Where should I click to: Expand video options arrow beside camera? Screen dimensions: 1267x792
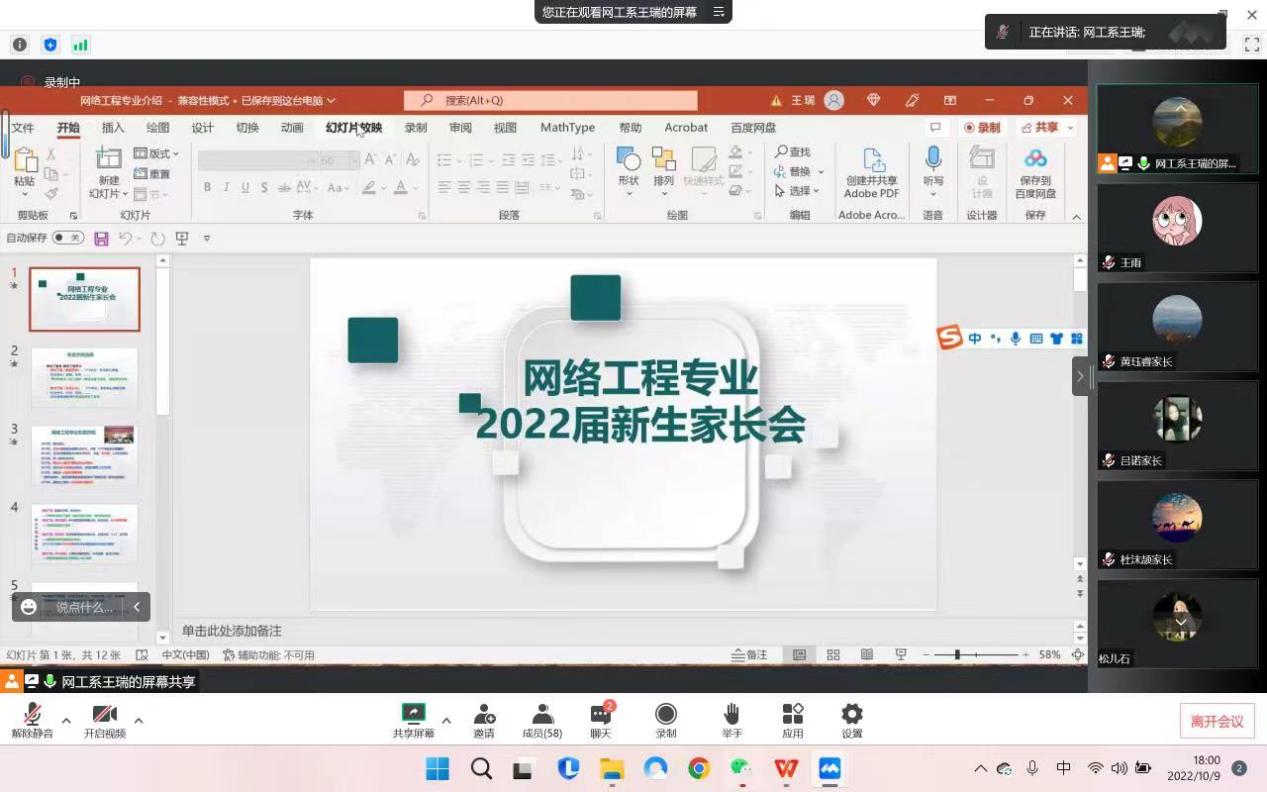pyautogui.click(x=138, y=720)
